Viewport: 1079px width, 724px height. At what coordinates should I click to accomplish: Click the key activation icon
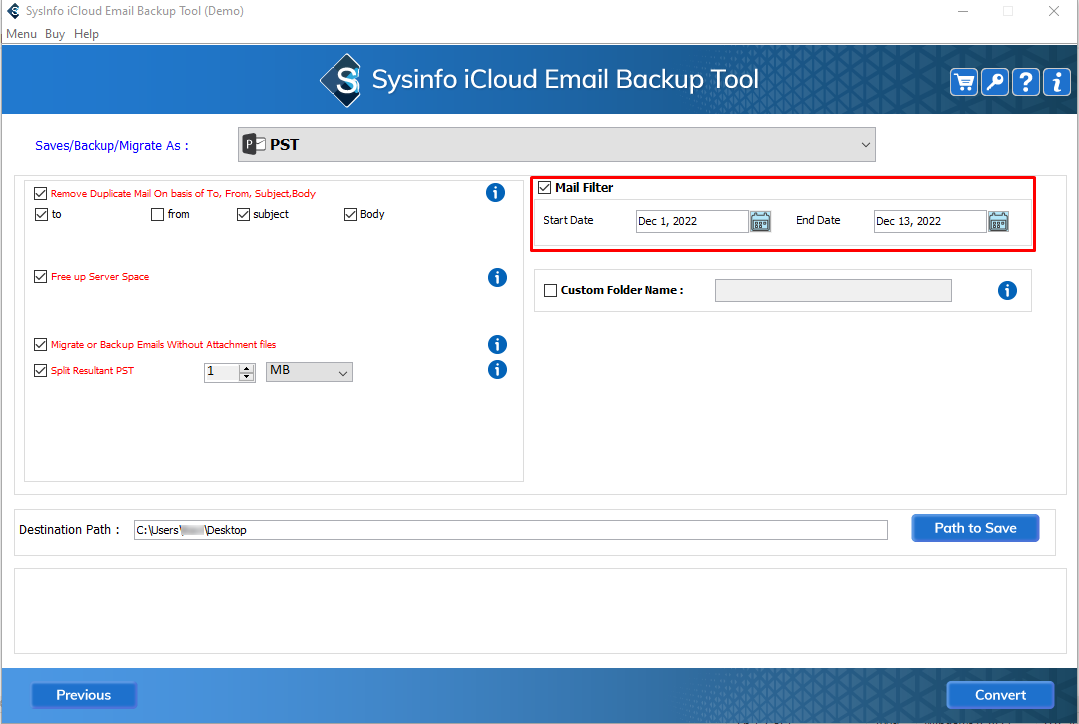(995, 82)
